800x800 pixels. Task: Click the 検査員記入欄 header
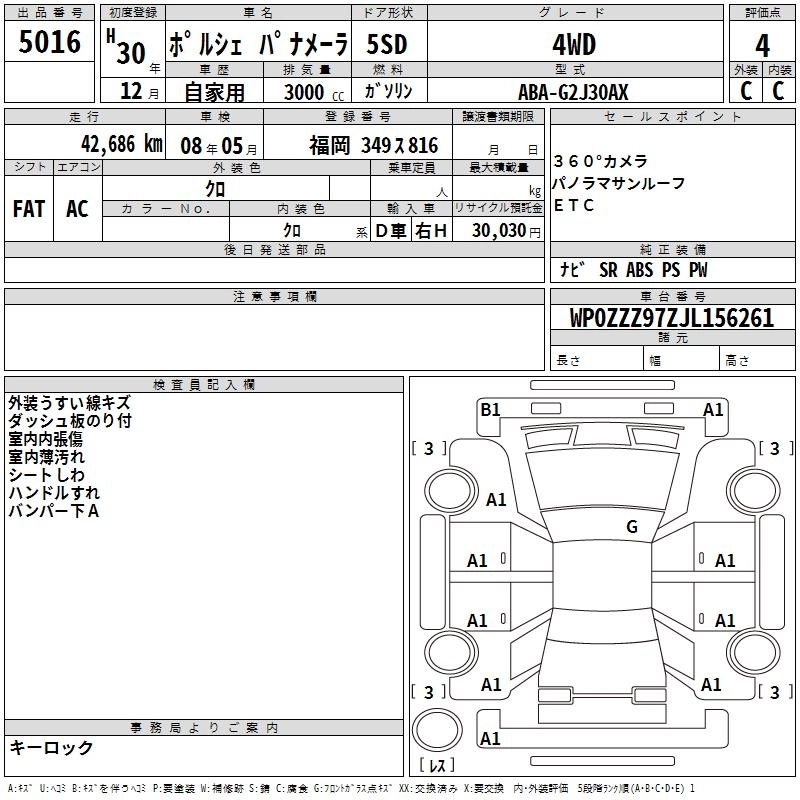pos(204,385)
